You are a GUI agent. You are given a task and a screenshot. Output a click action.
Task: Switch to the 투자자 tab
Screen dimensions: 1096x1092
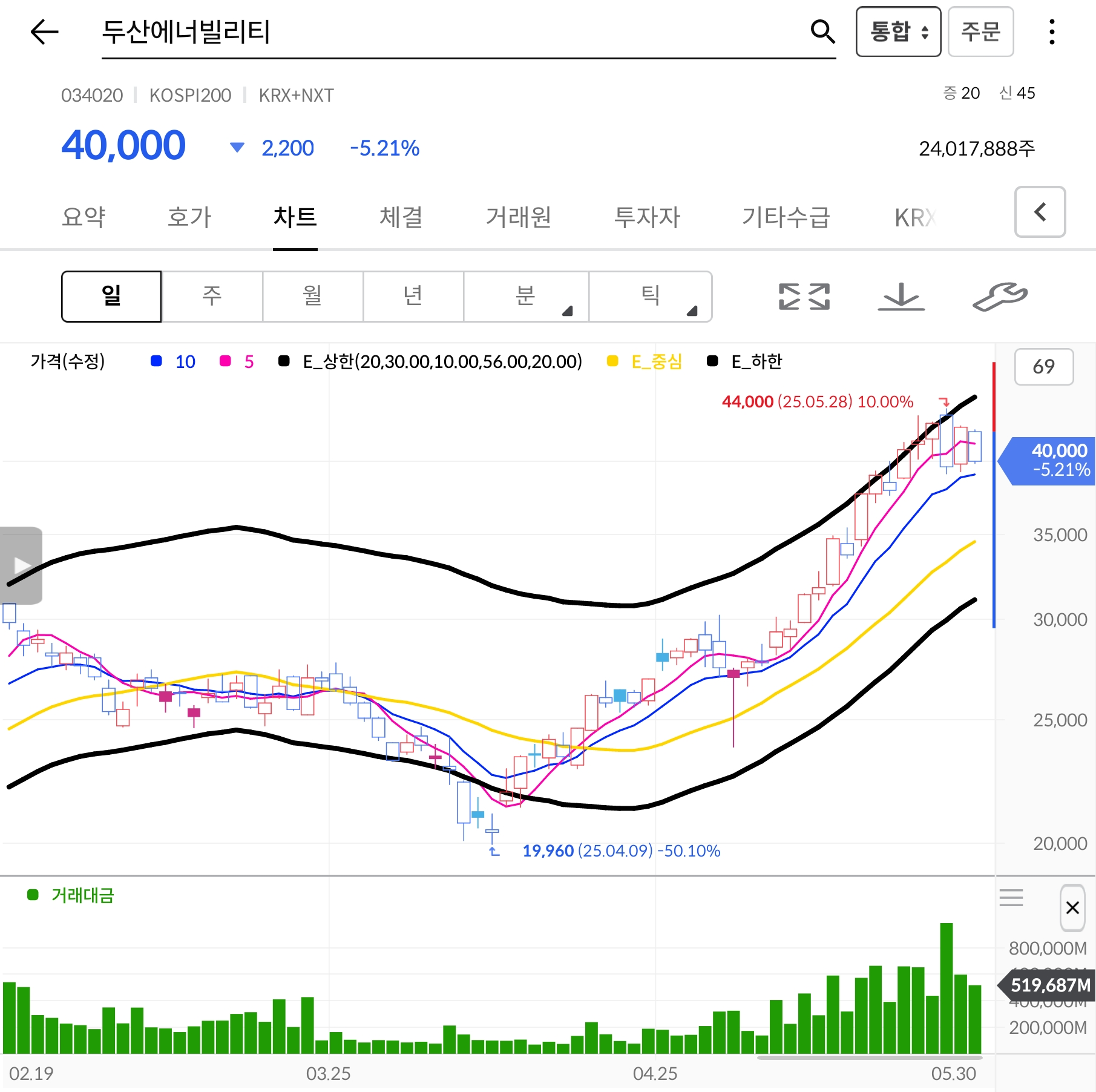pyautogui.click(x=647, y=217)
